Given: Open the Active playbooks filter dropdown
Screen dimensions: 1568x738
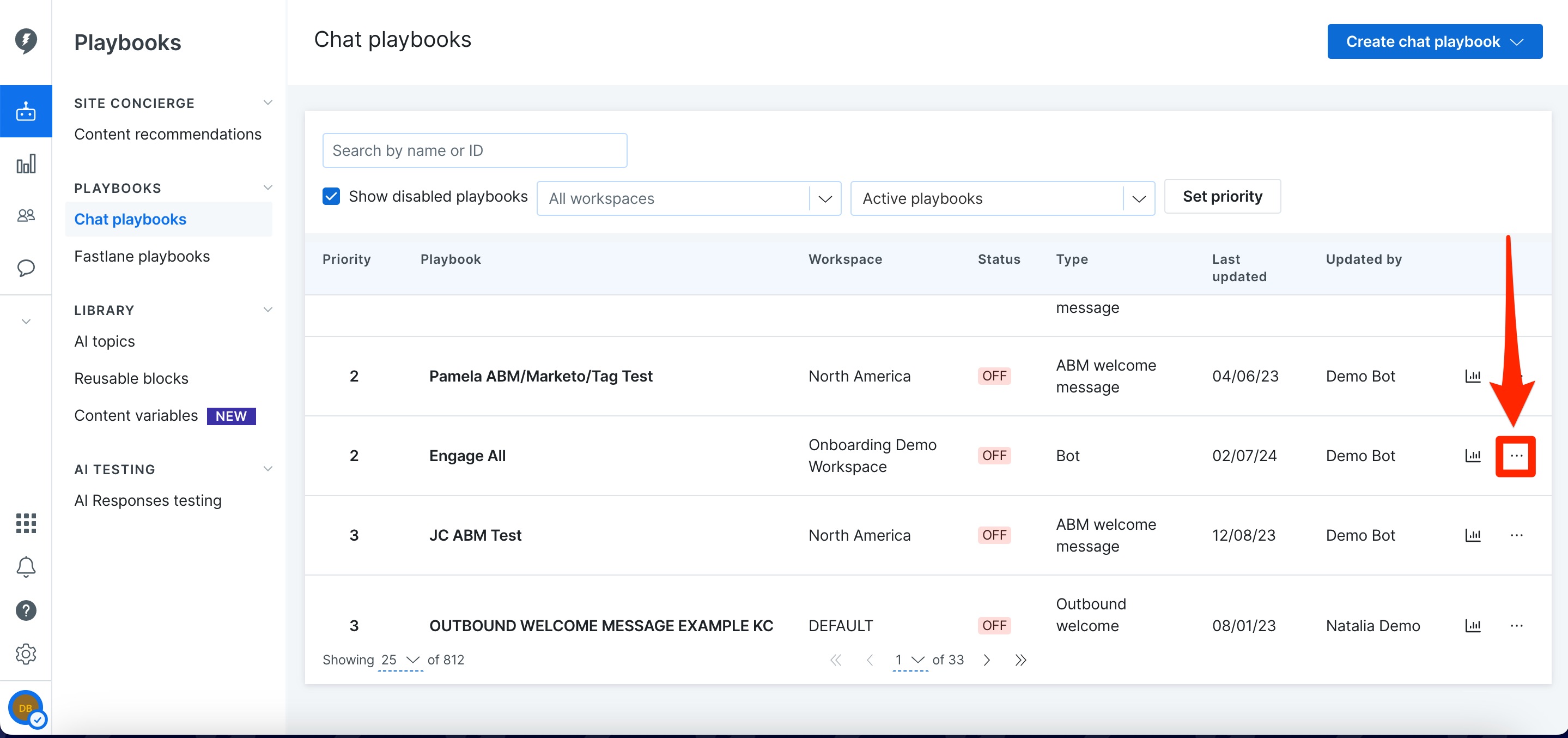Looking at the screenshot, I should click(x=1002, y=198).
